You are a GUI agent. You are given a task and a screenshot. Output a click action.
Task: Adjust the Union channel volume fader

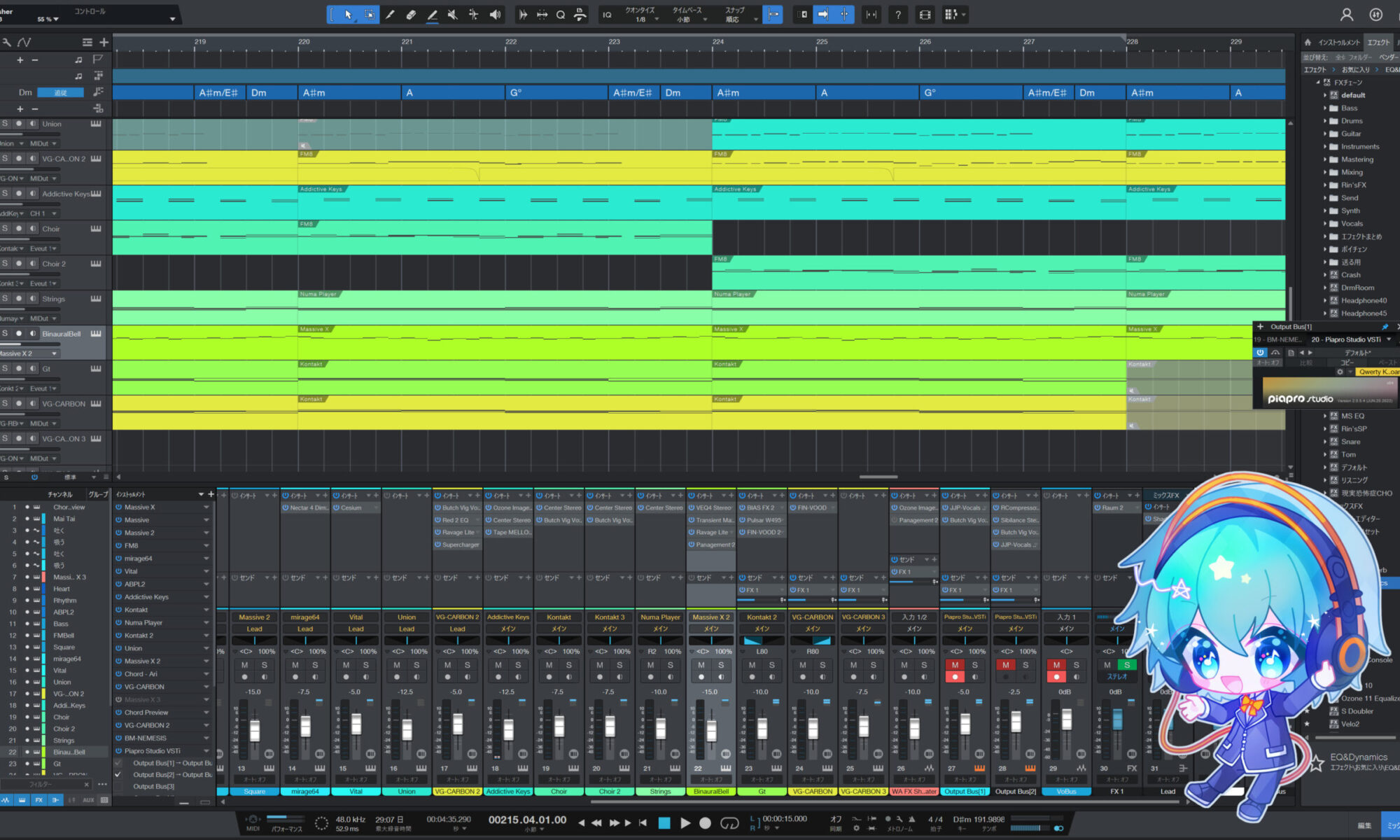pos(407,729)
